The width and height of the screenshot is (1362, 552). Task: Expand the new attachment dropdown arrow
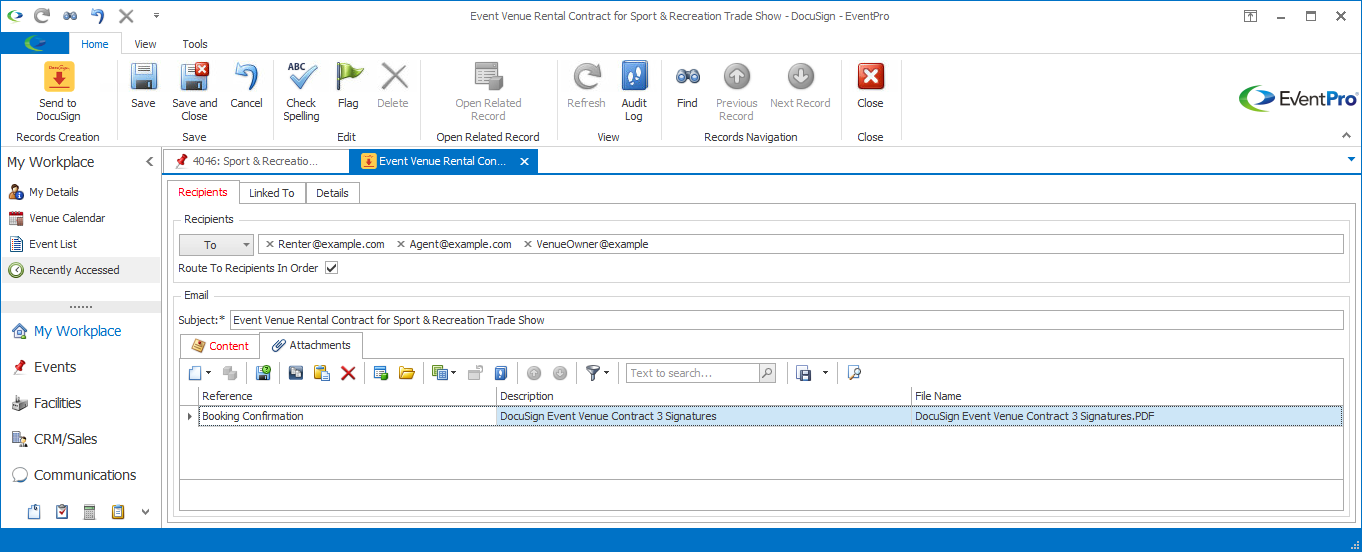click(208, 373)
